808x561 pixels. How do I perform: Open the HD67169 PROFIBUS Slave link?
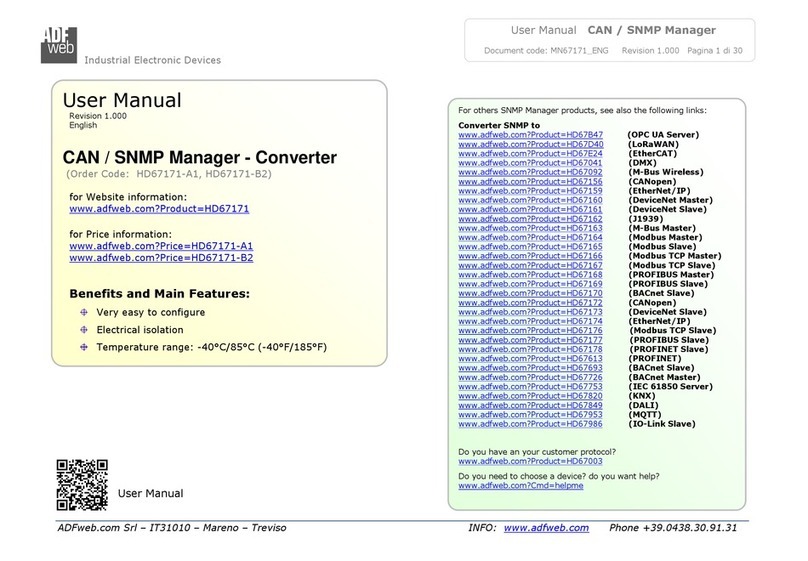point(530,284)
